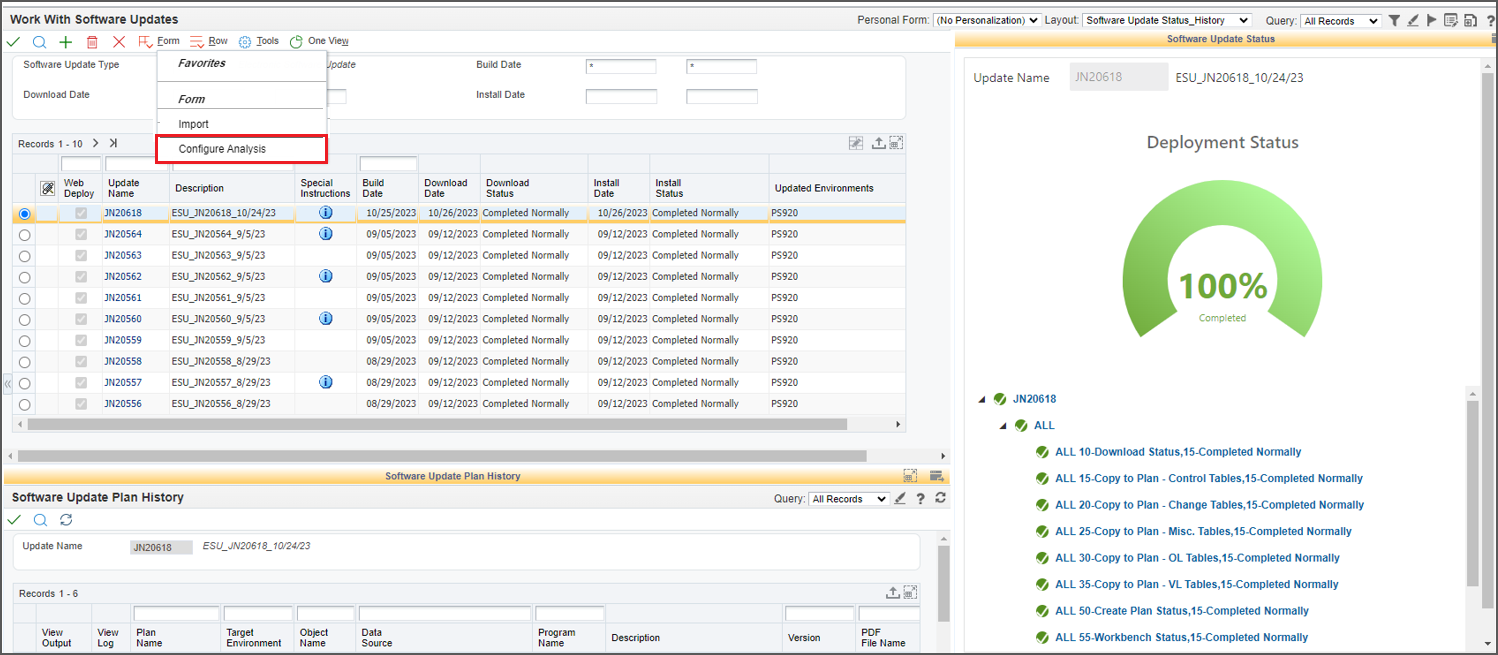Image resolution: width=1498 pixels, height=655 pixels.
Task: Click the help question mark icon at top right
Action: tap(1488, 20)
